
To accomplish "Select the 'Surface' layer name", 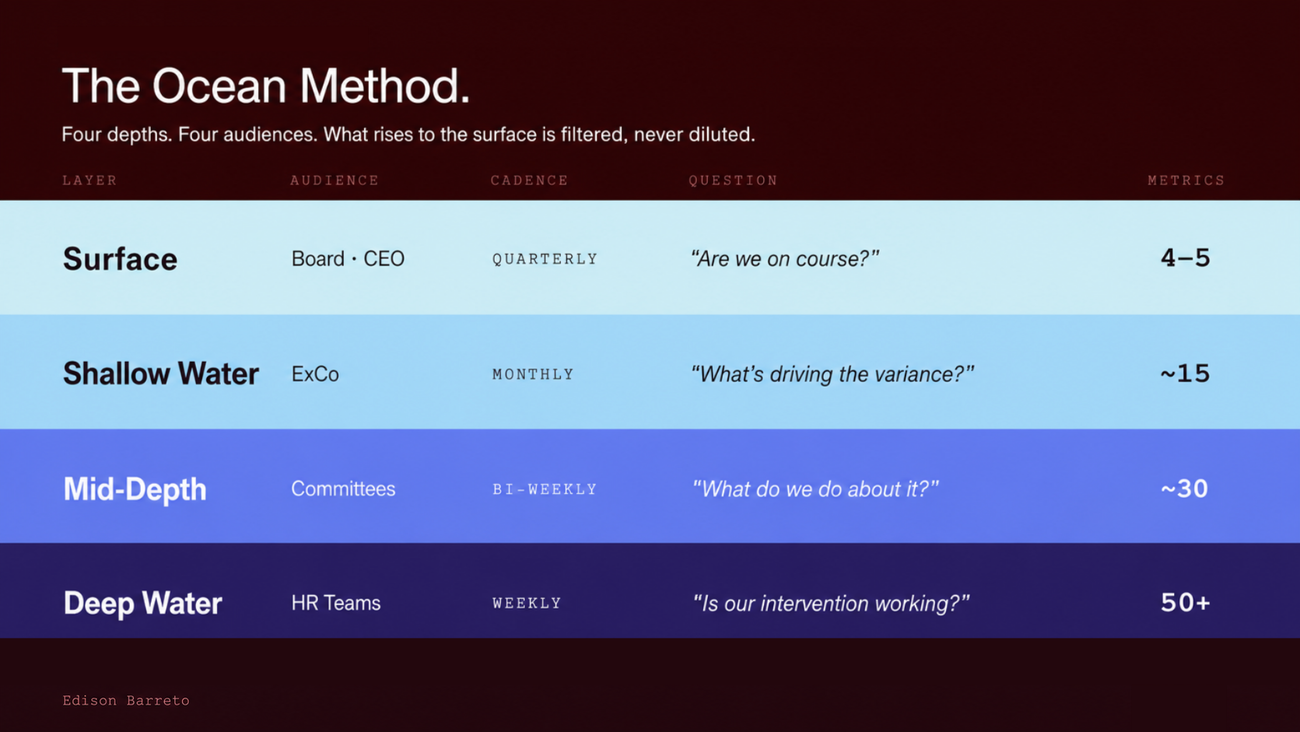I will point(120,259).
